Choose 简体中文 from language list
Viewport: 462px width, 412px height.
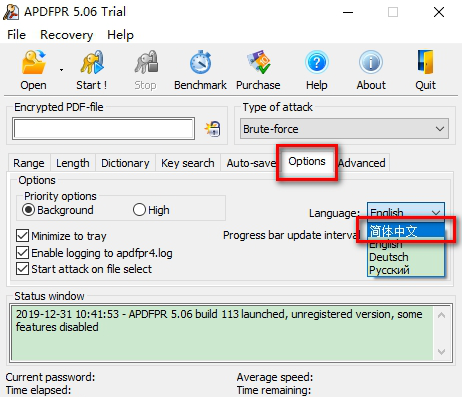[x=406, y=231]
